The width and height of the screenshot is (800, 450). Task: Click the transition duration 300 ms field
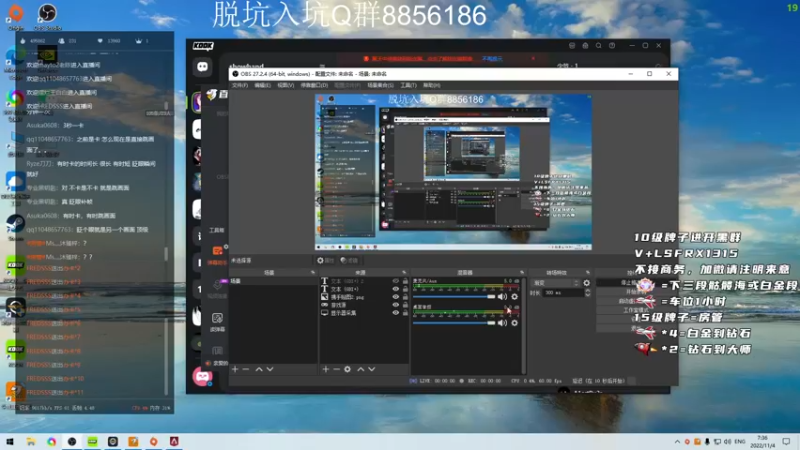(562, 293)
